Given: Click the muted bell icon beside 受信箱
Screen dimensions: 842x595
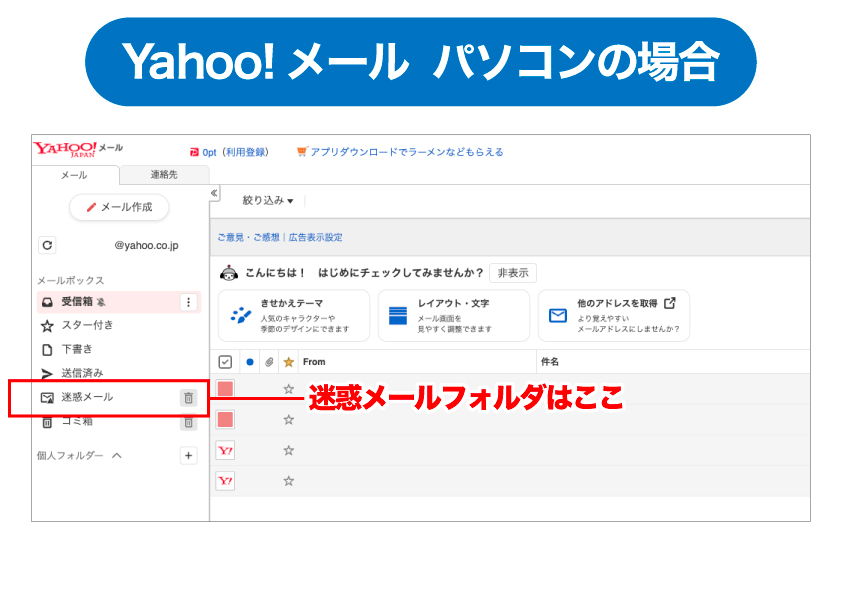Looking at the screenshot, I should click(101, 302).
